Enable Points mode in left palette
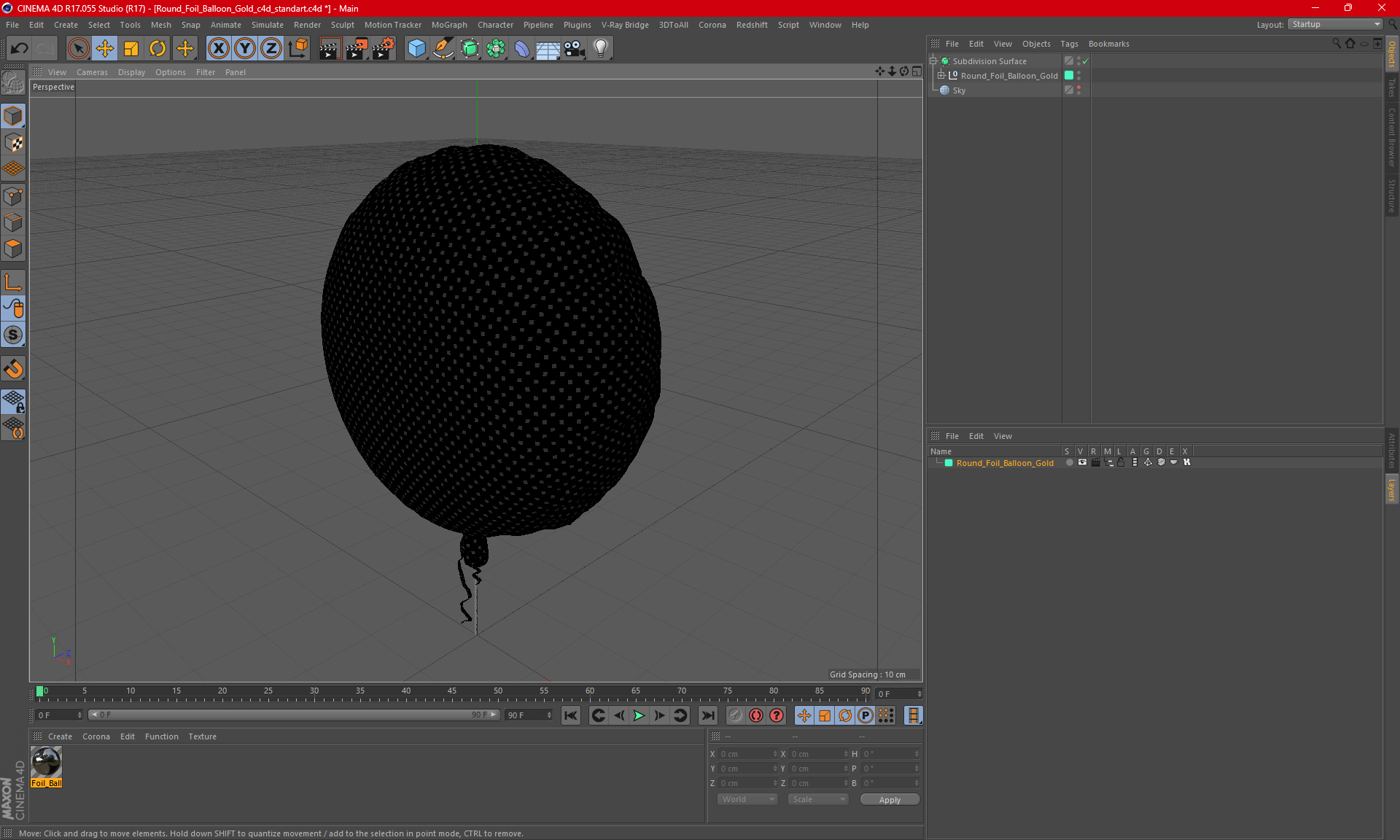The height and width of the screenshot is (840, 1400). pos(13,196)
